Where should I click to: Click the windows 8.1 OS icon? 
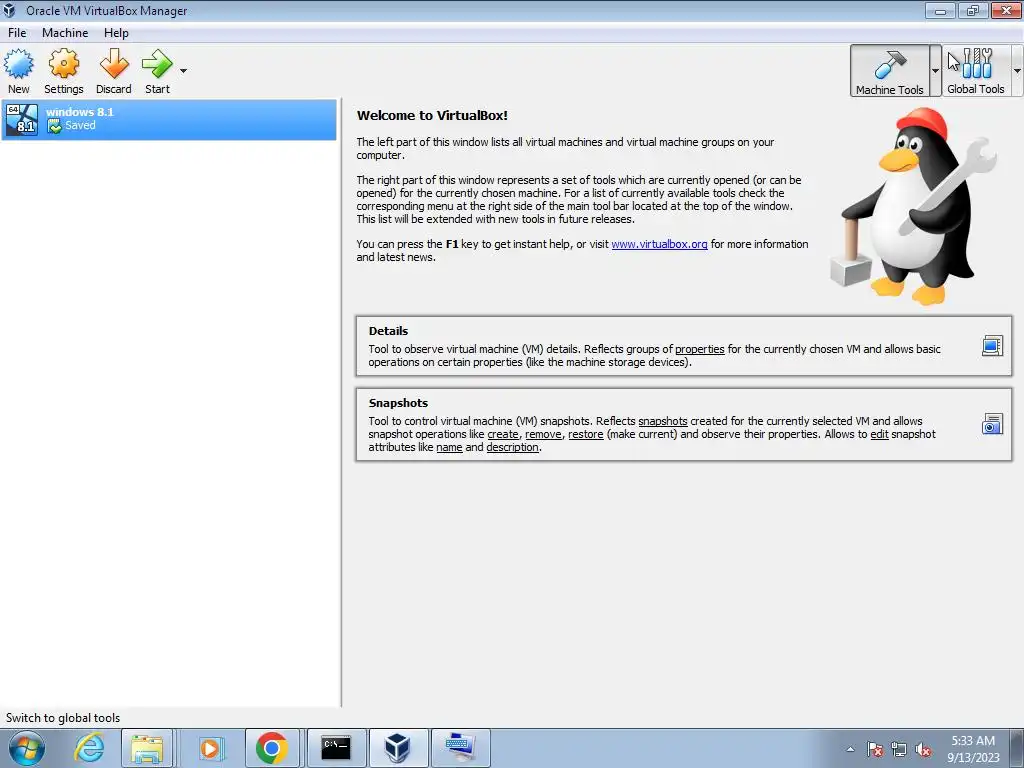tap(22, 120)
